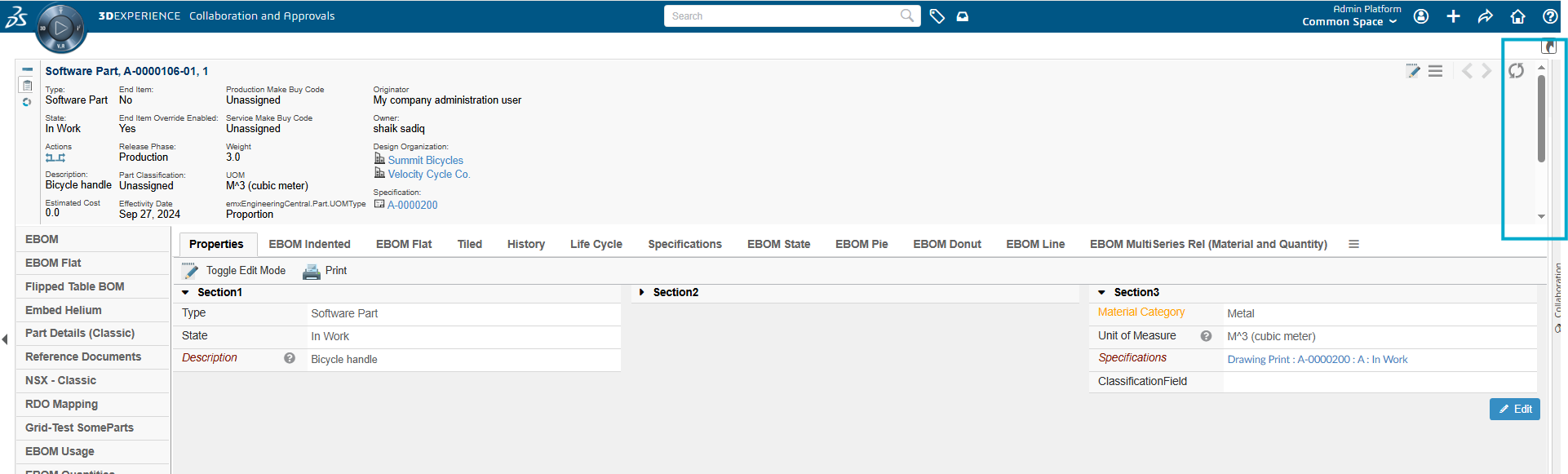Select EBOM in left sidebar

pos(93,239)
